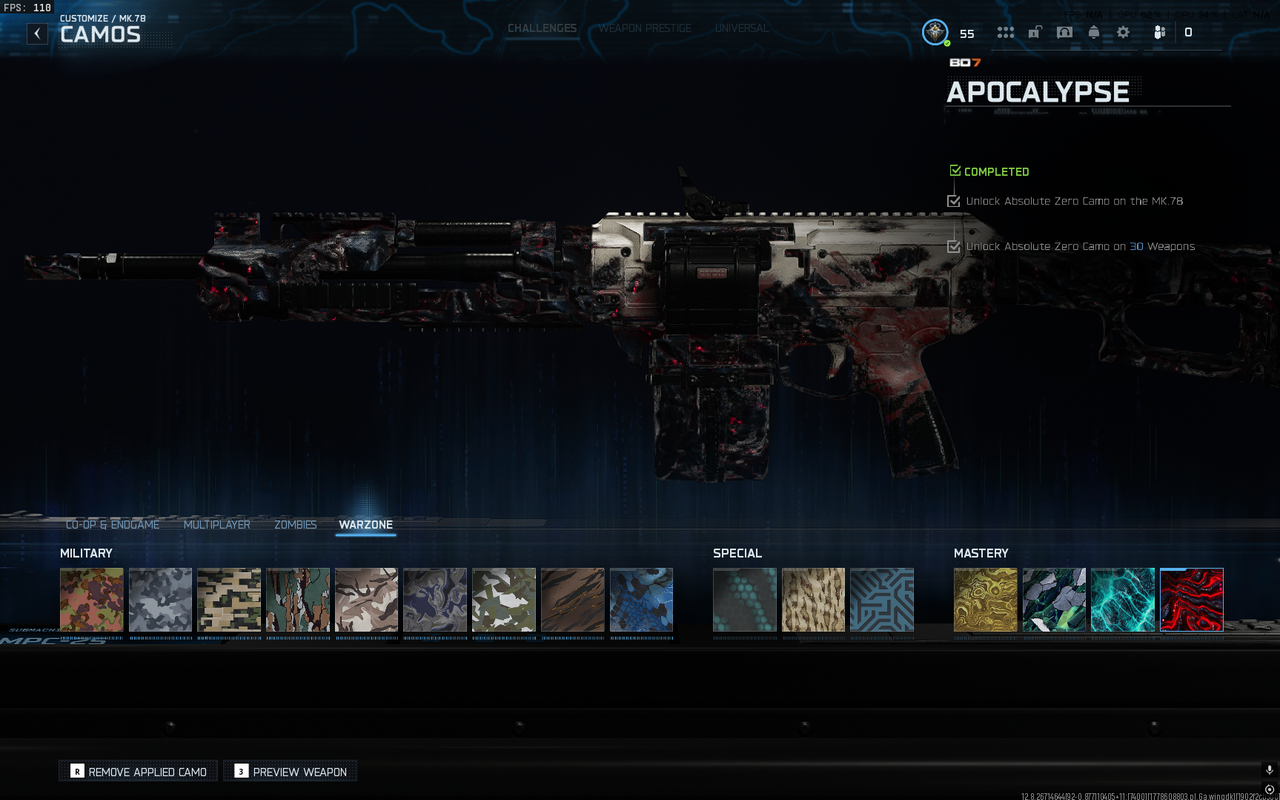Toggle checkbox for Absolute Zero on MK.78
Image resolution: width=1280 pixels, height=800 pixels.
[954, 201]
